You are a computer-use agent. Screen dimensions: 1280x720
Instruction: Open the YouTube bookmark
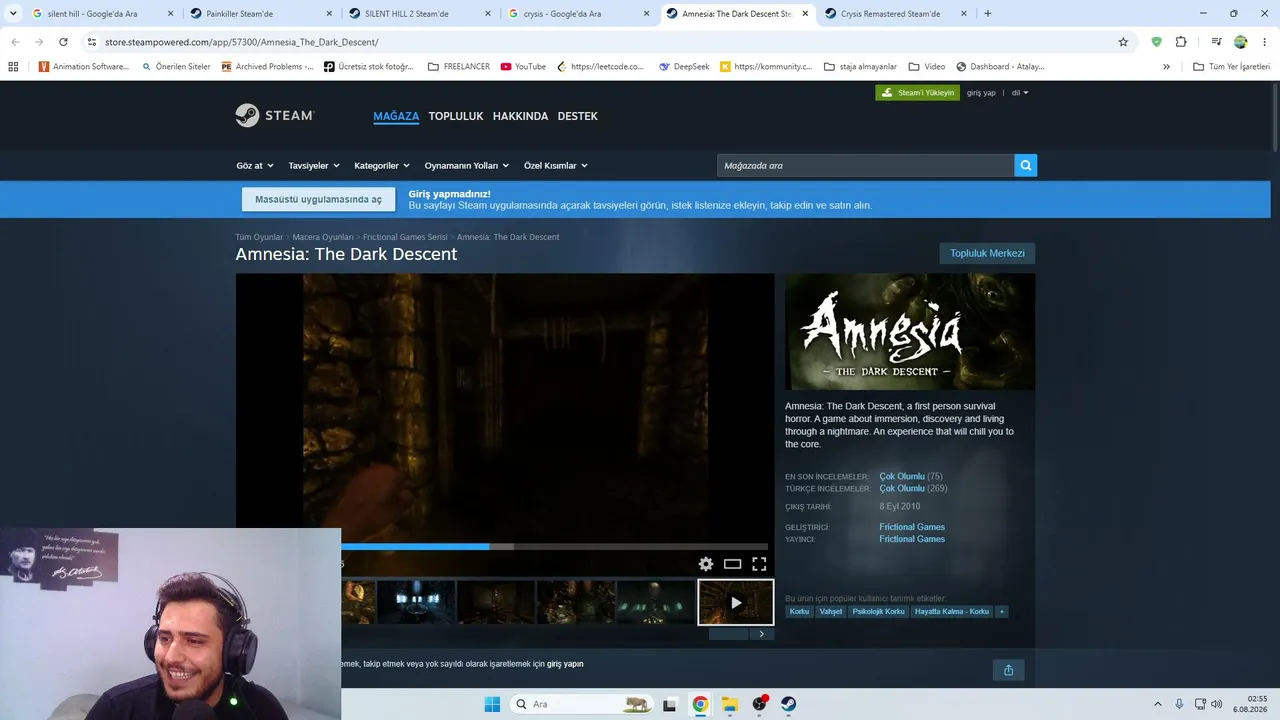click(523, 67)
